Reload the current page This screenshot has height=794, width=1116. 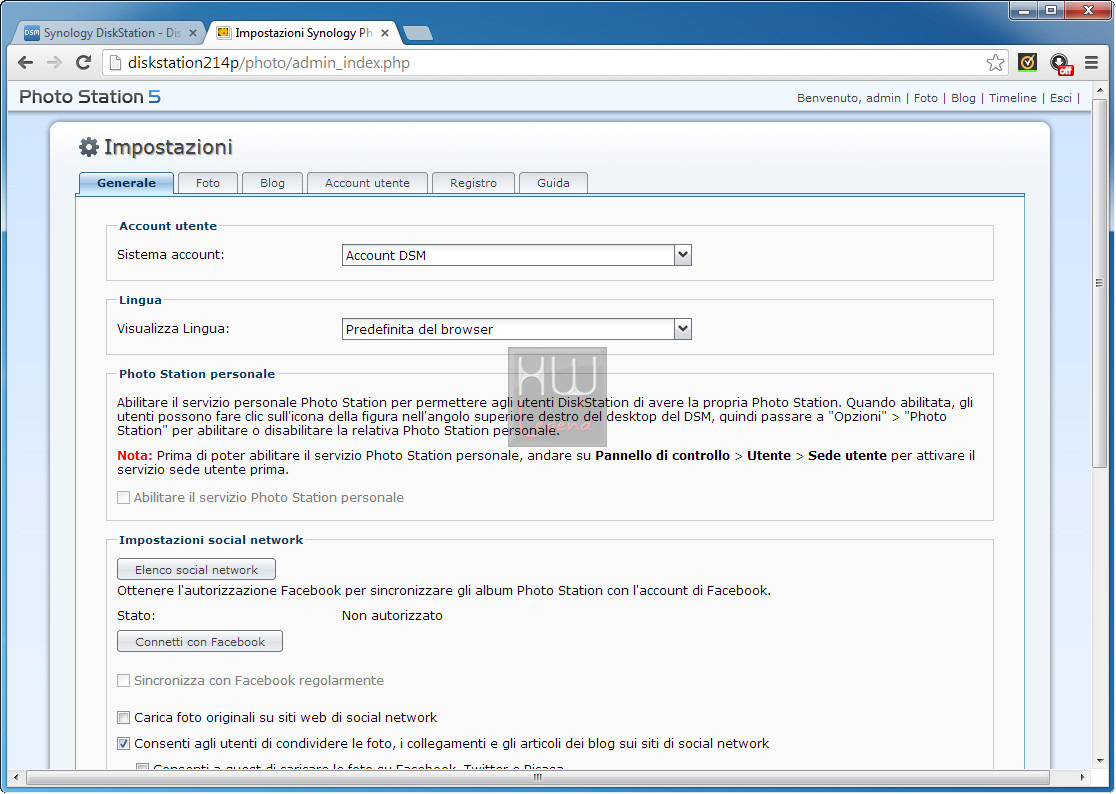(x=83, y=63)
